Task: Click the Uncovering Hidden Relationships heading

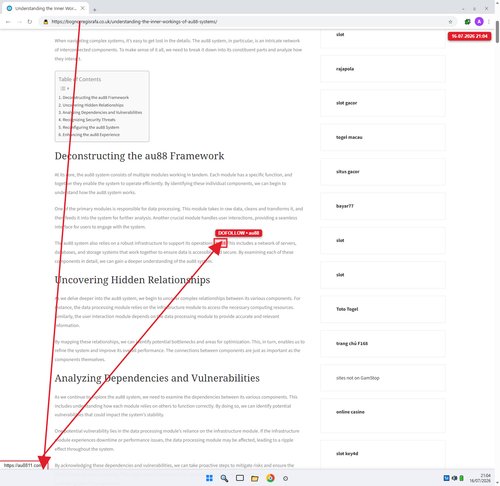Action: click(x=132, y=280)
